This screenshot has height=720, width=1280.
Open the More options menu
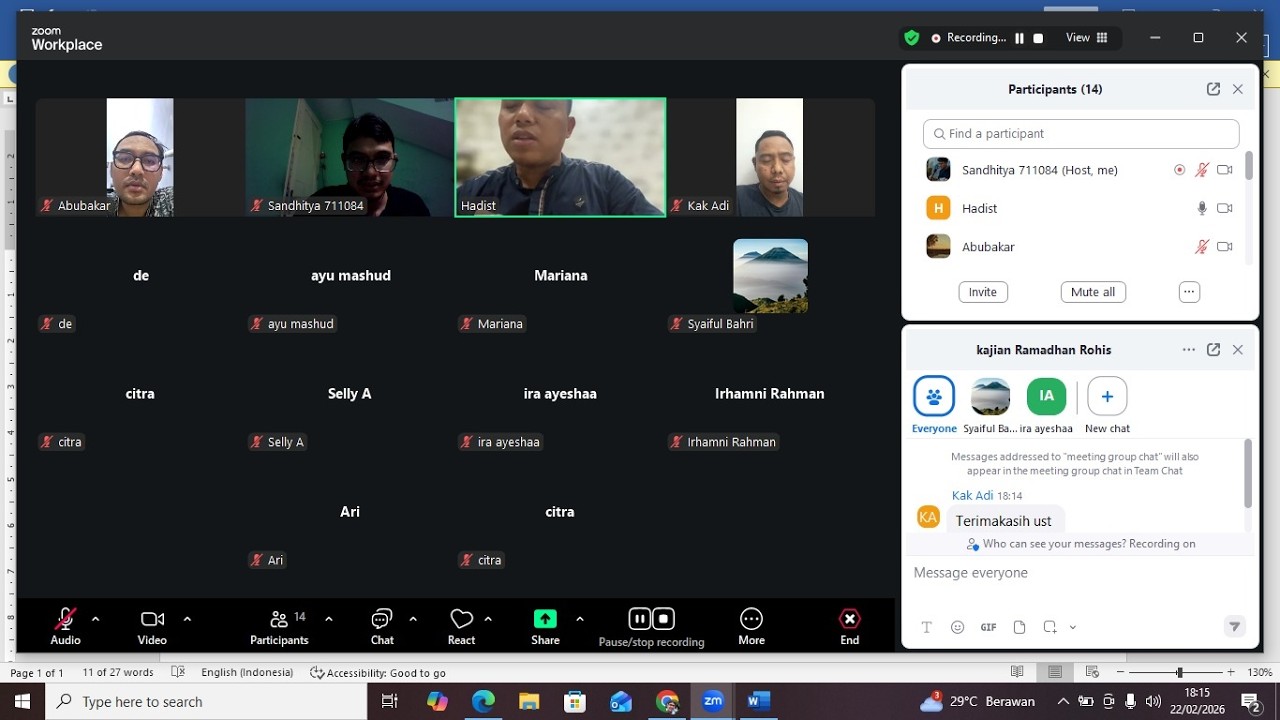tap(751, 626)
